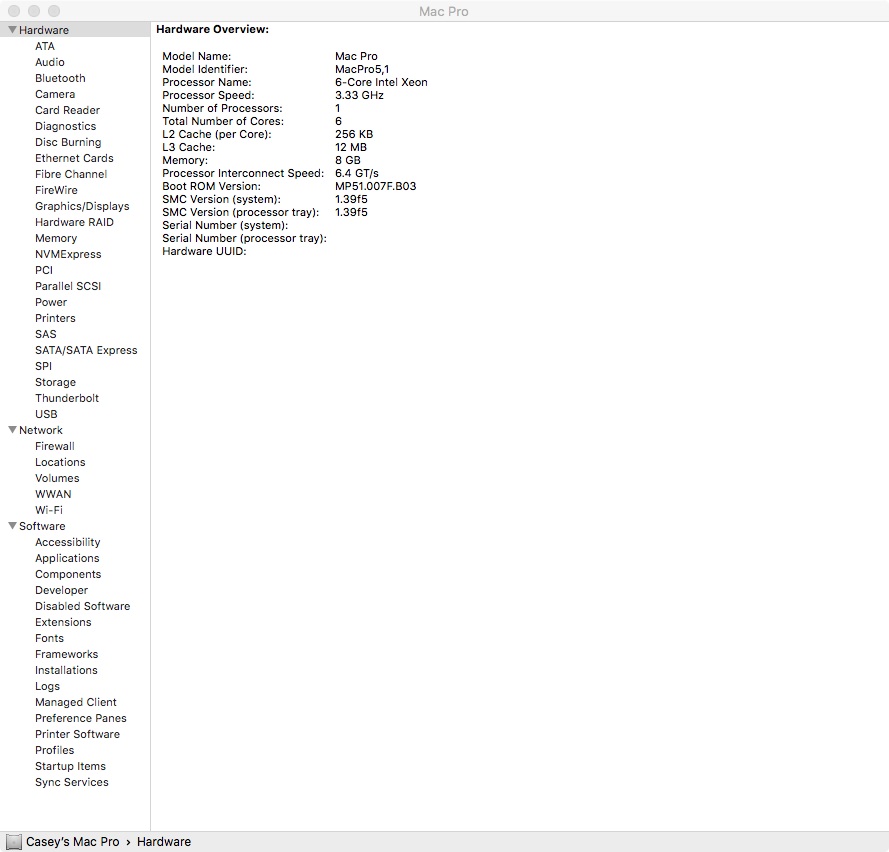Click the 3.33 GHz processor speed value
The height and width of the screenshot is (852, 889).
(x=359, y=95)
